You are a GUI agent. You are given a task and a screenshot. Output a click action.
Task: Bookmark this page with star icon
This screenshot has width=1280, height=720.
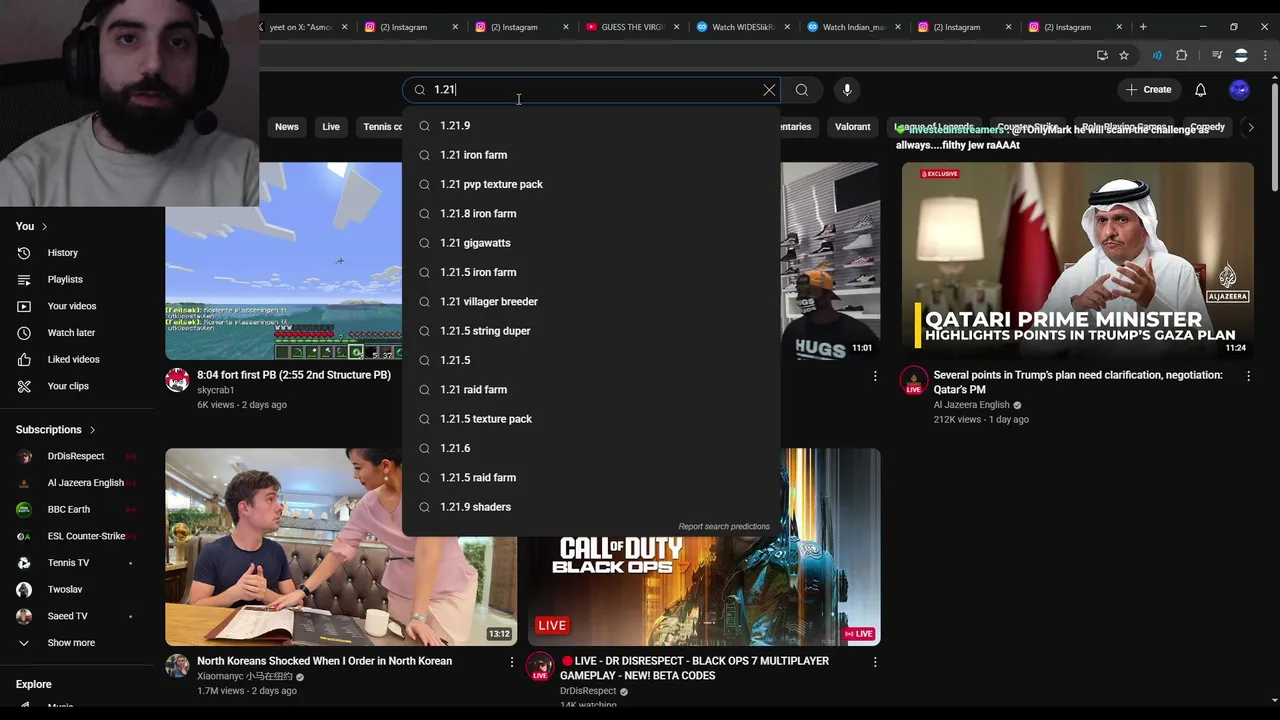1124,56
